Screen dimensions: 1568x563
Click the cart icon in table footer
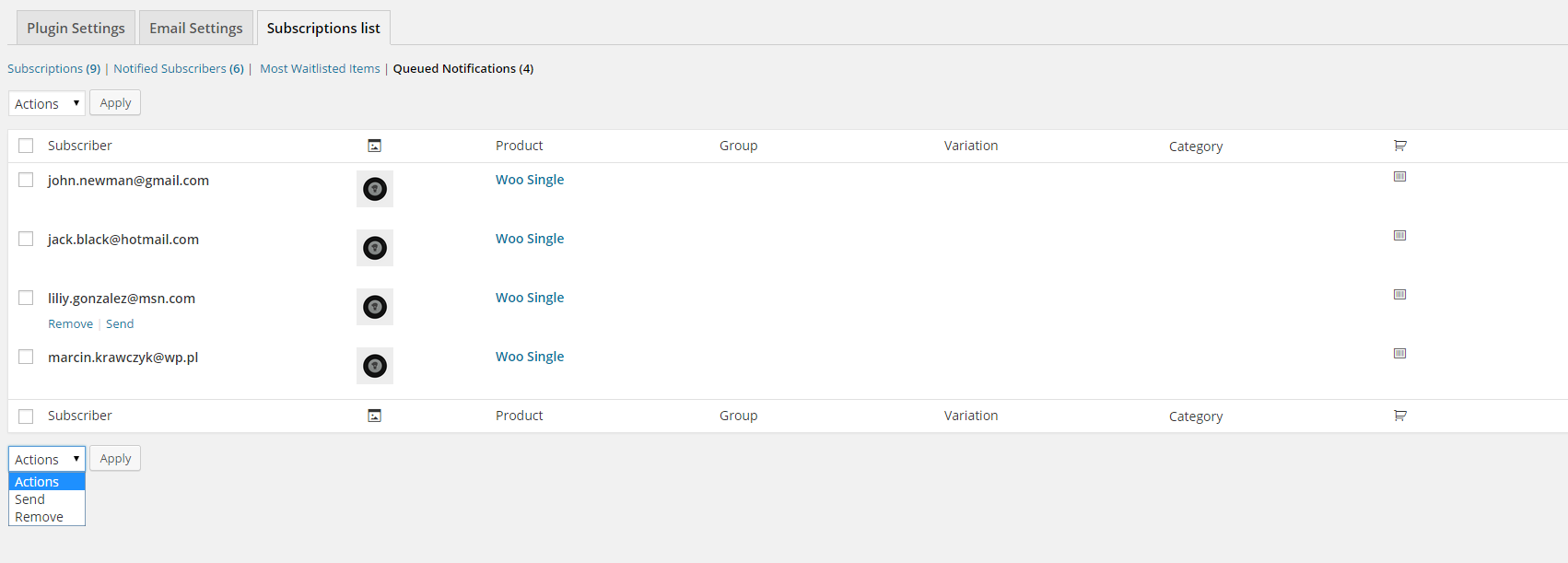coord(1399,416)
